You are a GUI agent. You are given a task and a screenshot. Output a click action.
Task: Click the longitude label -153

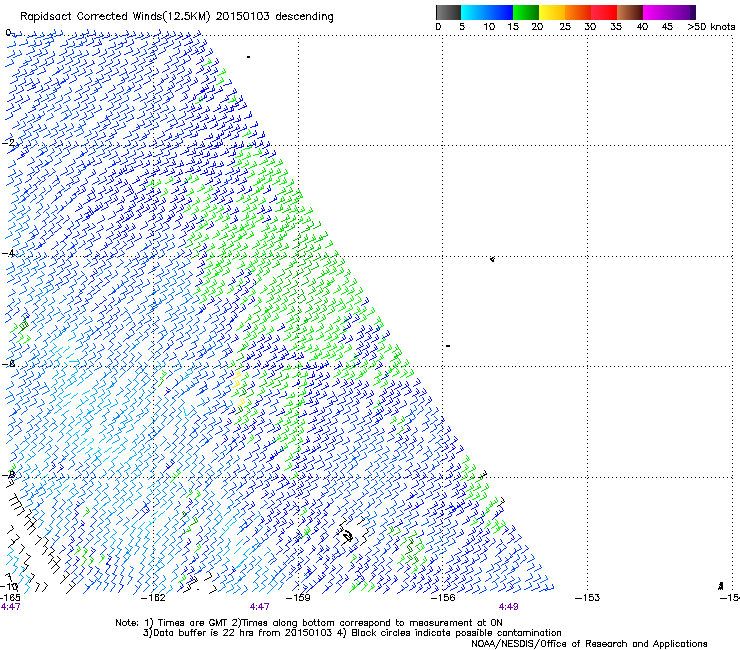click(588, 598)
